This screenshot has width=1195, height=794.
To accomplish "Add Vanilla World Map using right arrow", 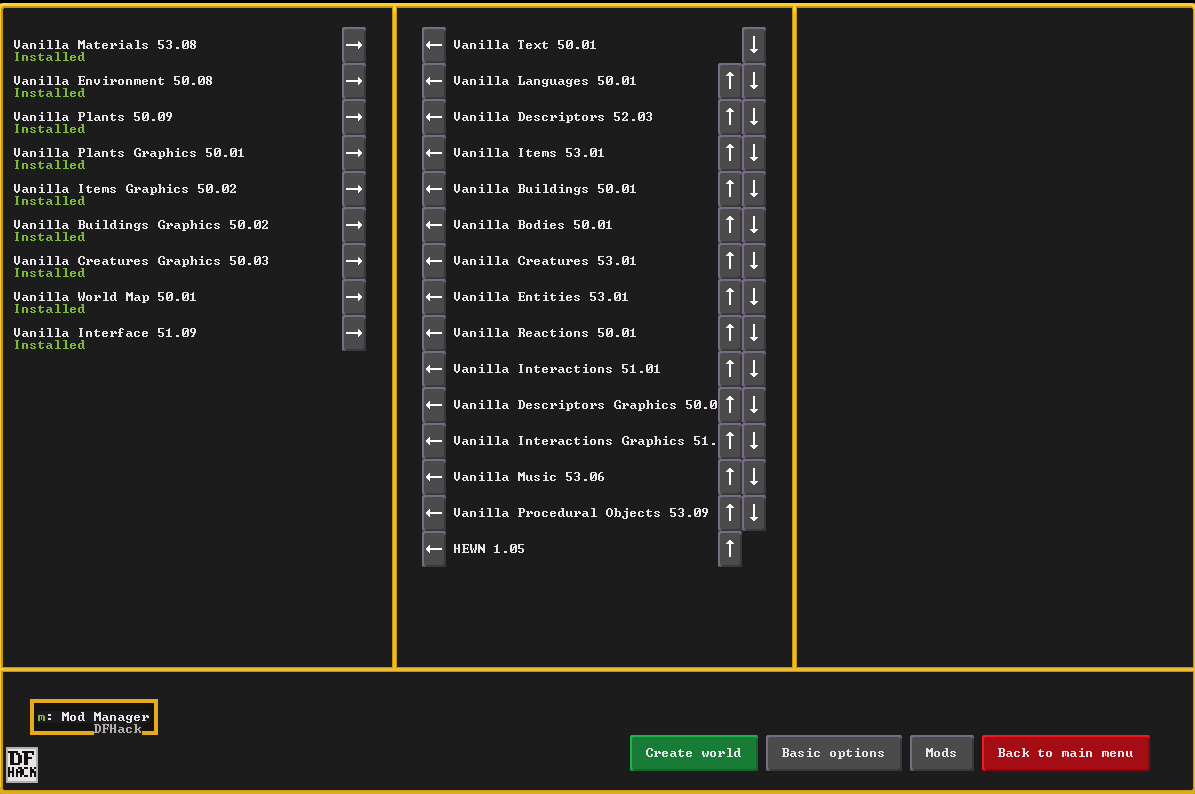I will pyautogui.click(x=354, y=297).
